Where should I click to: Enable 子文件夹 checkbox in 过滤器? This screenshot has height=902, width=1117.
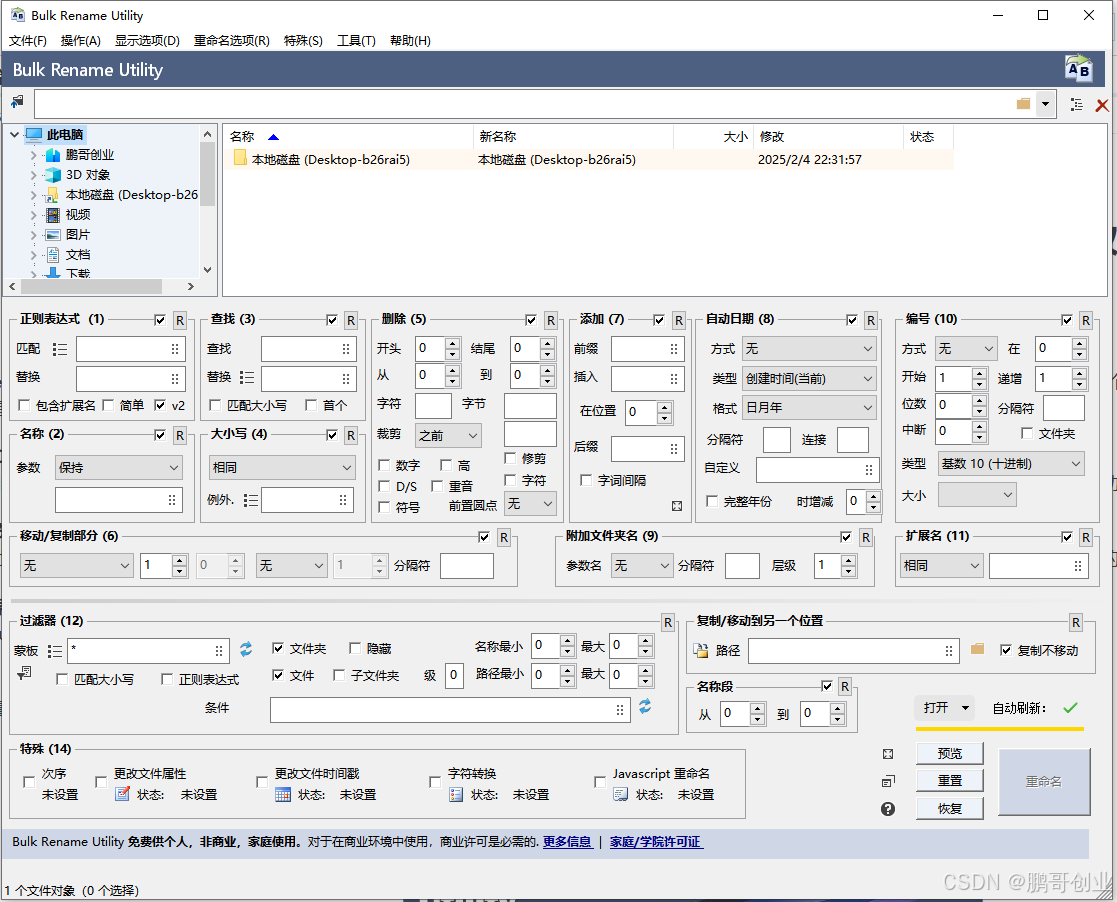(339, 675)
